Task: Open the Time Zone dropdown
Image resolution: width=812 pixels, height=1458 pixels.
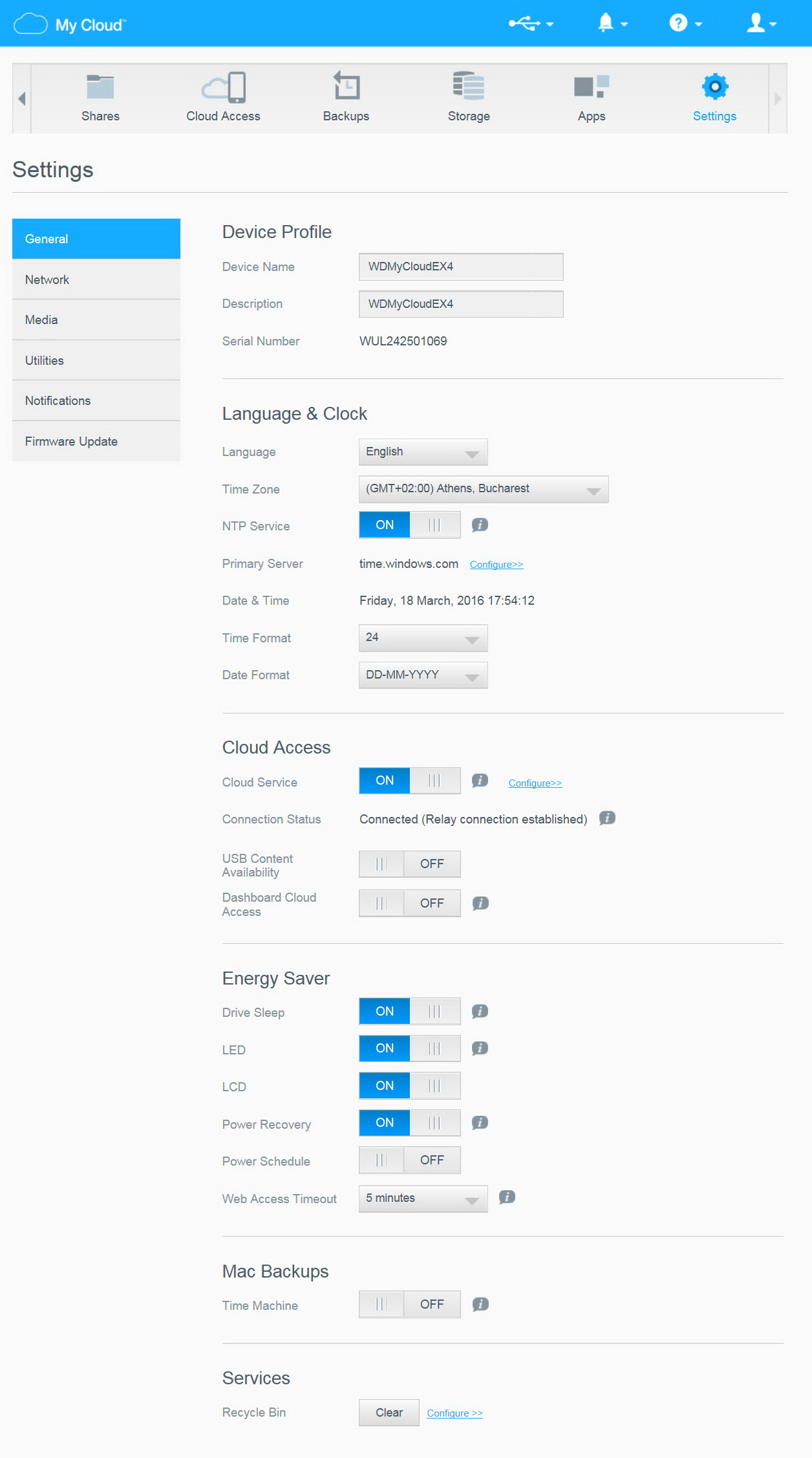Action: tap(484, 489)
